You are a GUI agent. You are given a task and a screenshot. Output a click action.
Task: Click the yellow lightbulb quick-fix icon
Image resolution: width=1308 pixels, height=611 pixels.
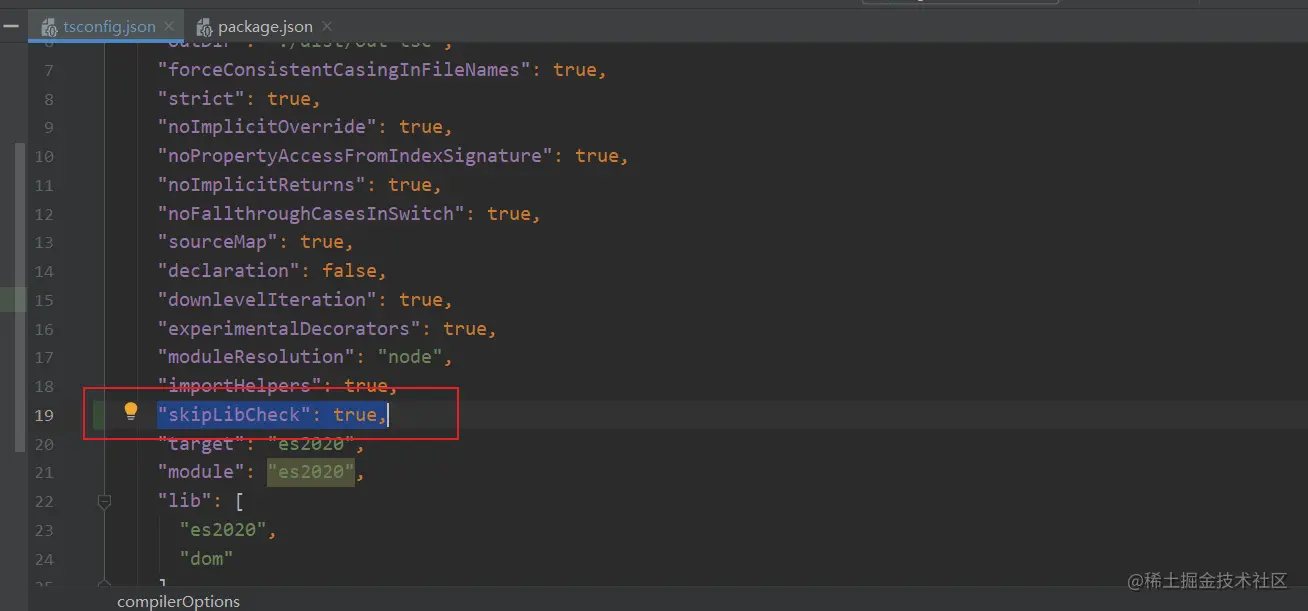tap(131, 412)
